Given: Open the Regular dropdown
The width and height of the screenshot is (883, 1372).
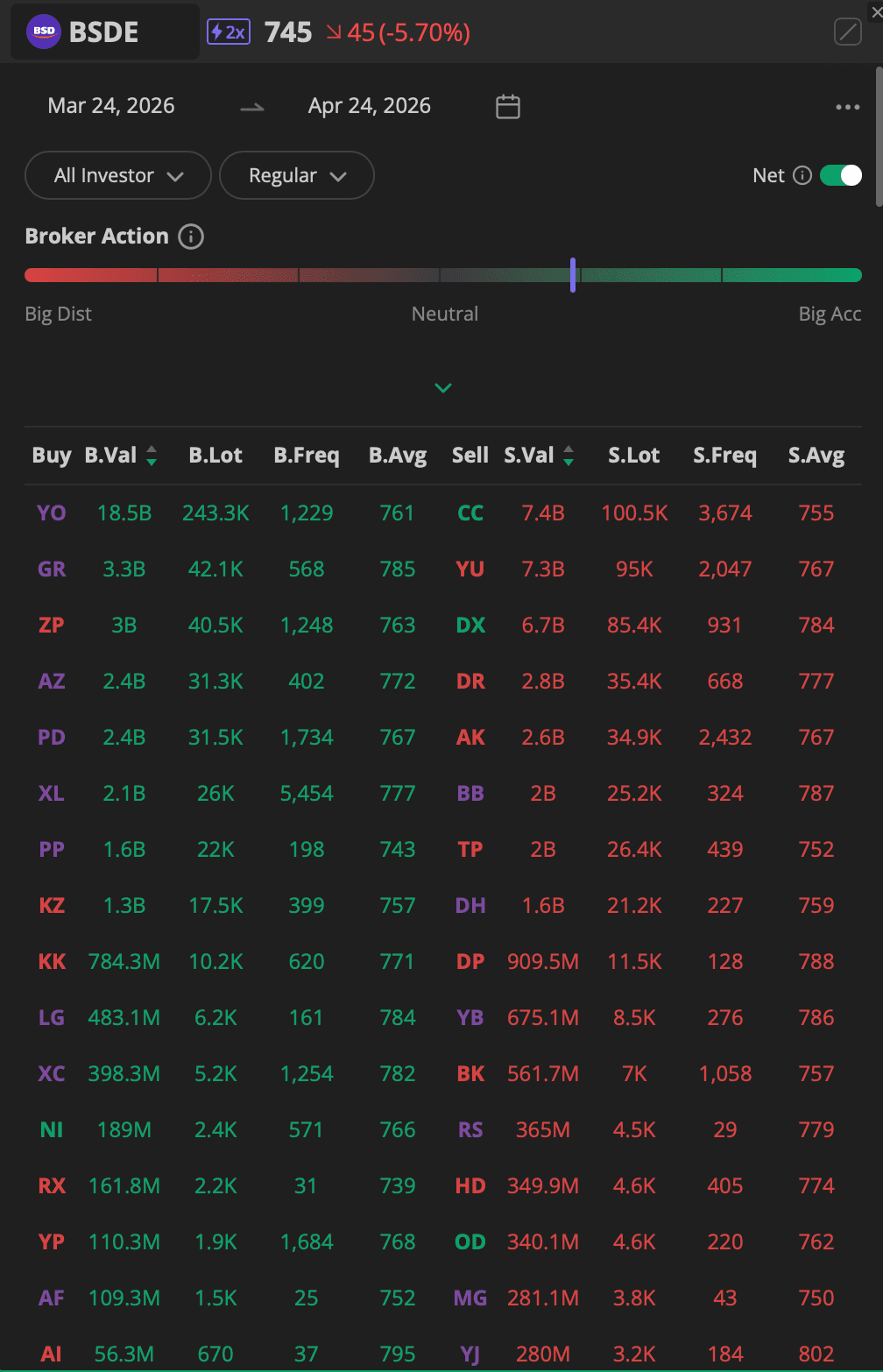Looking at the screenshot, I should [x=296, y=175].
